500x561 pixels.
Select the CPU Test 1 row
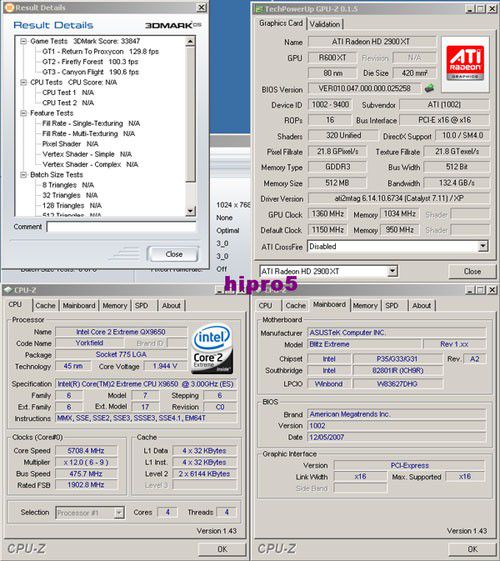point(68,93)
